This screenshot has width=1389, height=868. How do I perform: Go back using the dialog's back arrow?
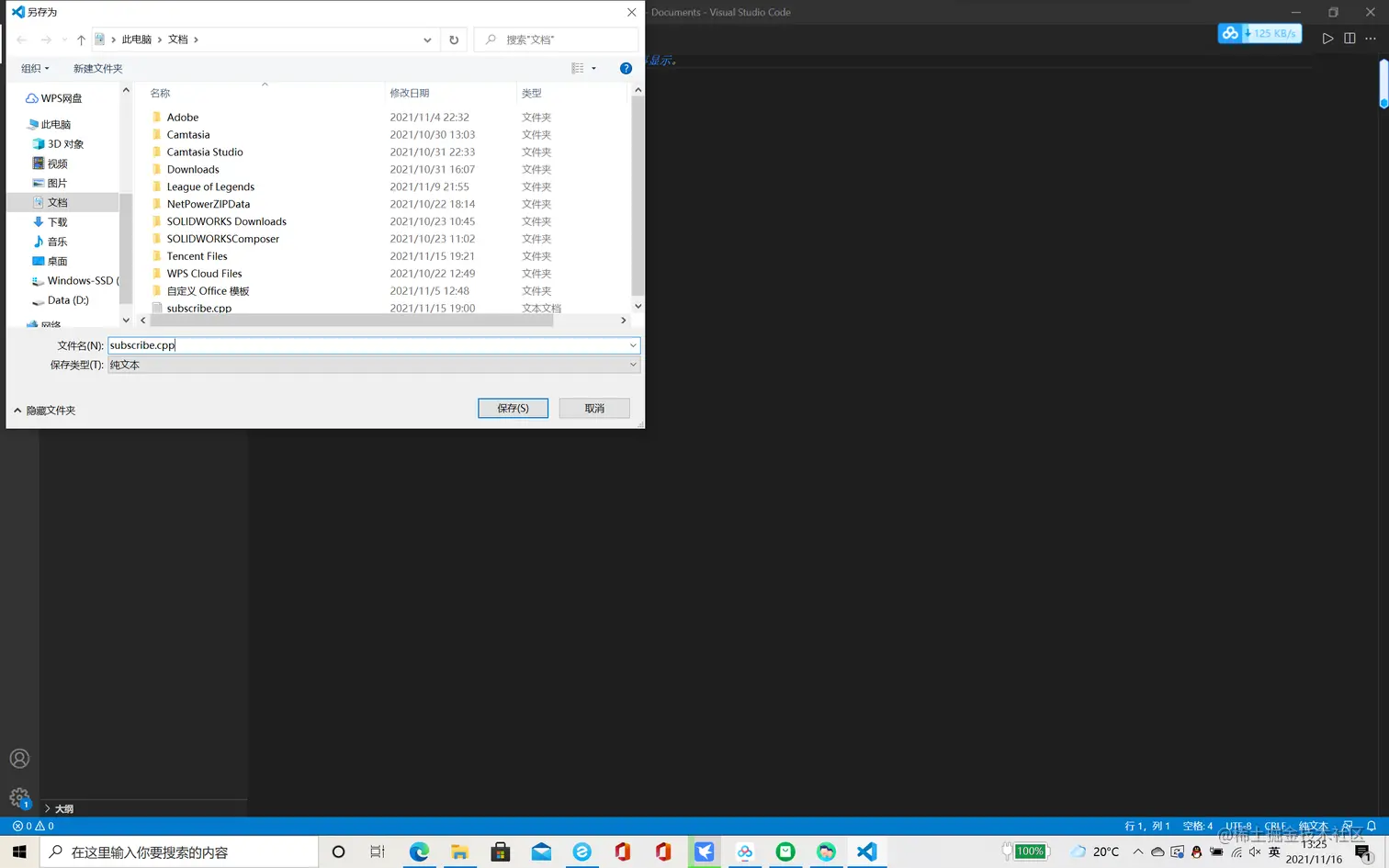click(22, 39)
